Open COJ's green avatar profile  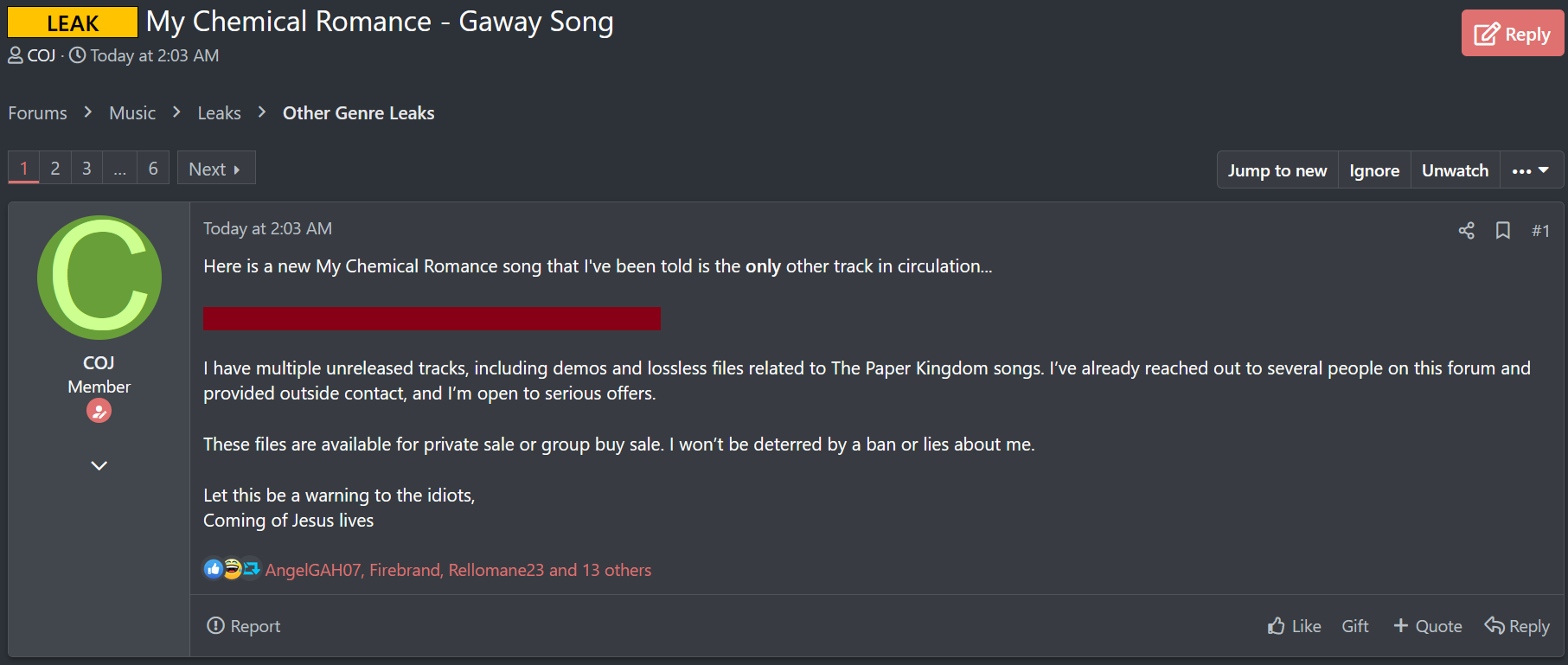tap(99, 278)
